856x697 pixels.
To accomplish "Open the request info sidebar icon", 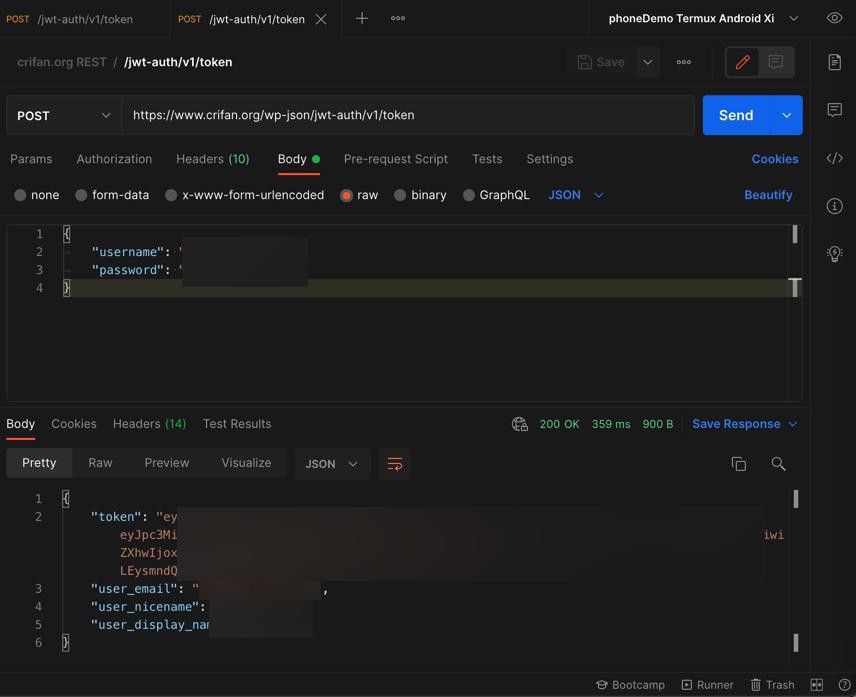I will [x=835, y=206].
